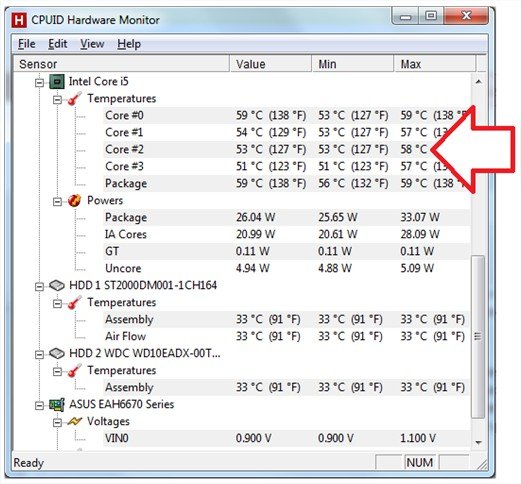
Task: Click the Powers flame icon
Action: (x=74, y=200)
